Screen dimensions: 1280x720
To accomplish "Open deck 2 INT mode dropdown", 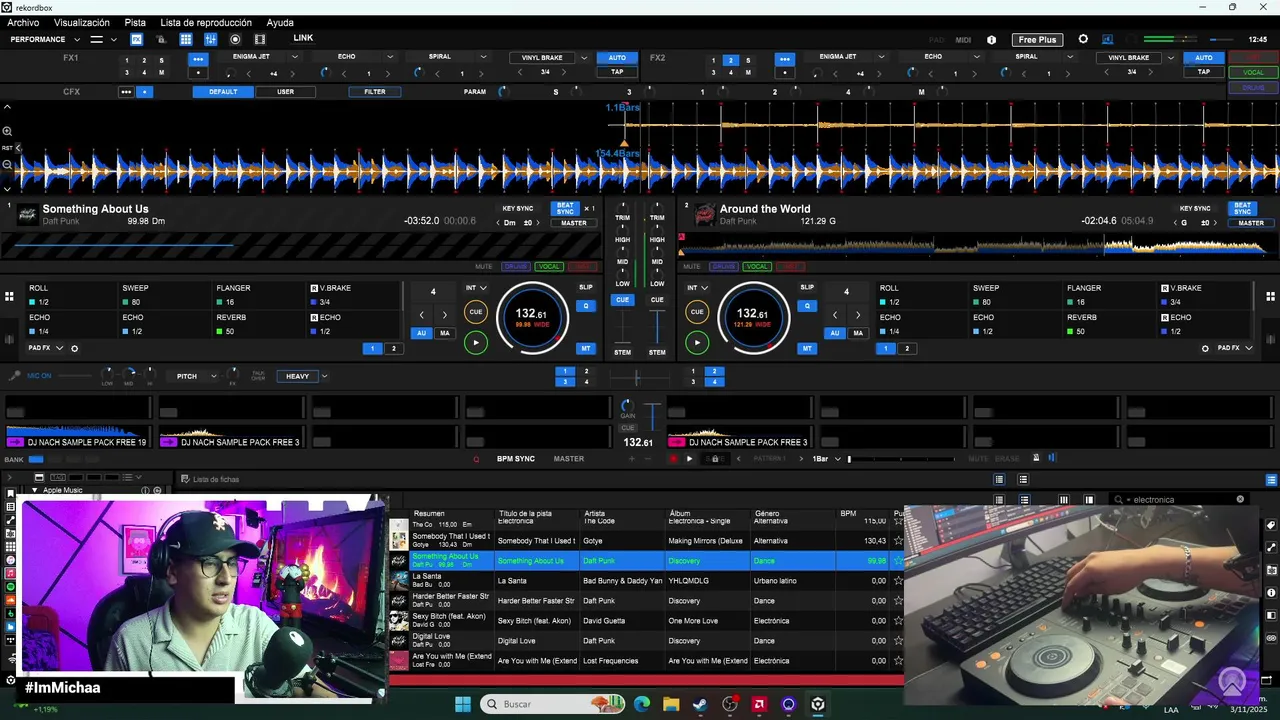I will (x=697, y=288).
